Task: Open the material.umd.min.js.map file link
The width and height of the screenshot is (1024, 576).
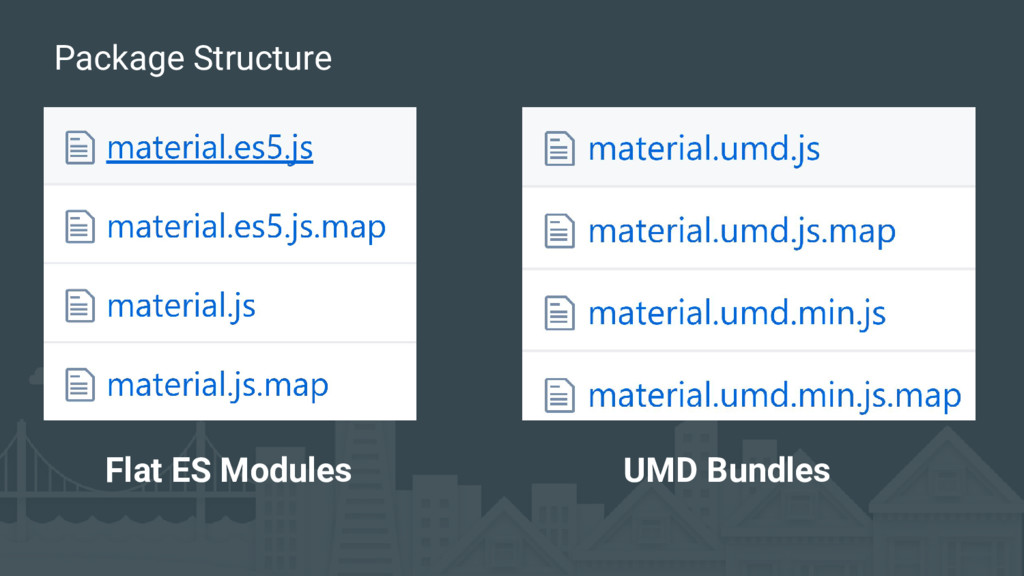Action: (774, 396)
